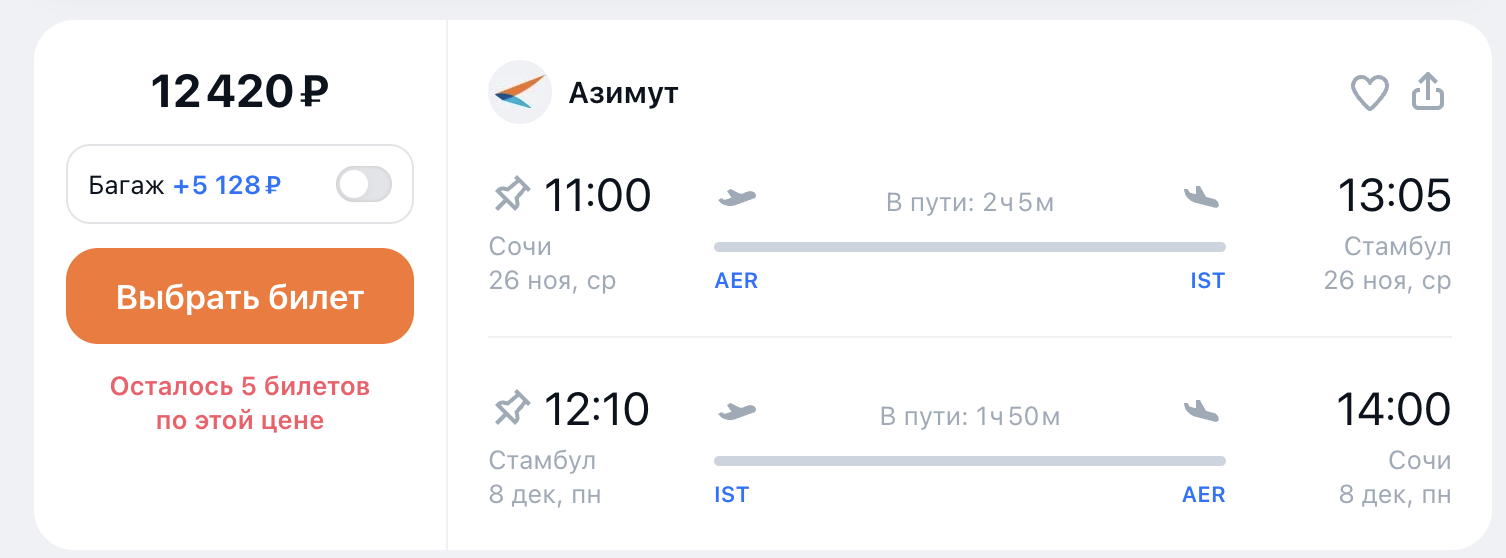Click the return flight duration bar
The height and width of the screenshot is (558, 1506).
click(970, 461)
